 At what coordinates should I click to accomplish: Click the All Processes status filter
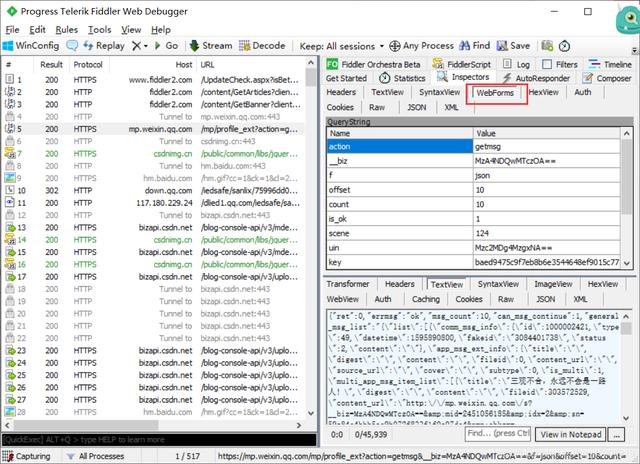[x=96, y=456]
